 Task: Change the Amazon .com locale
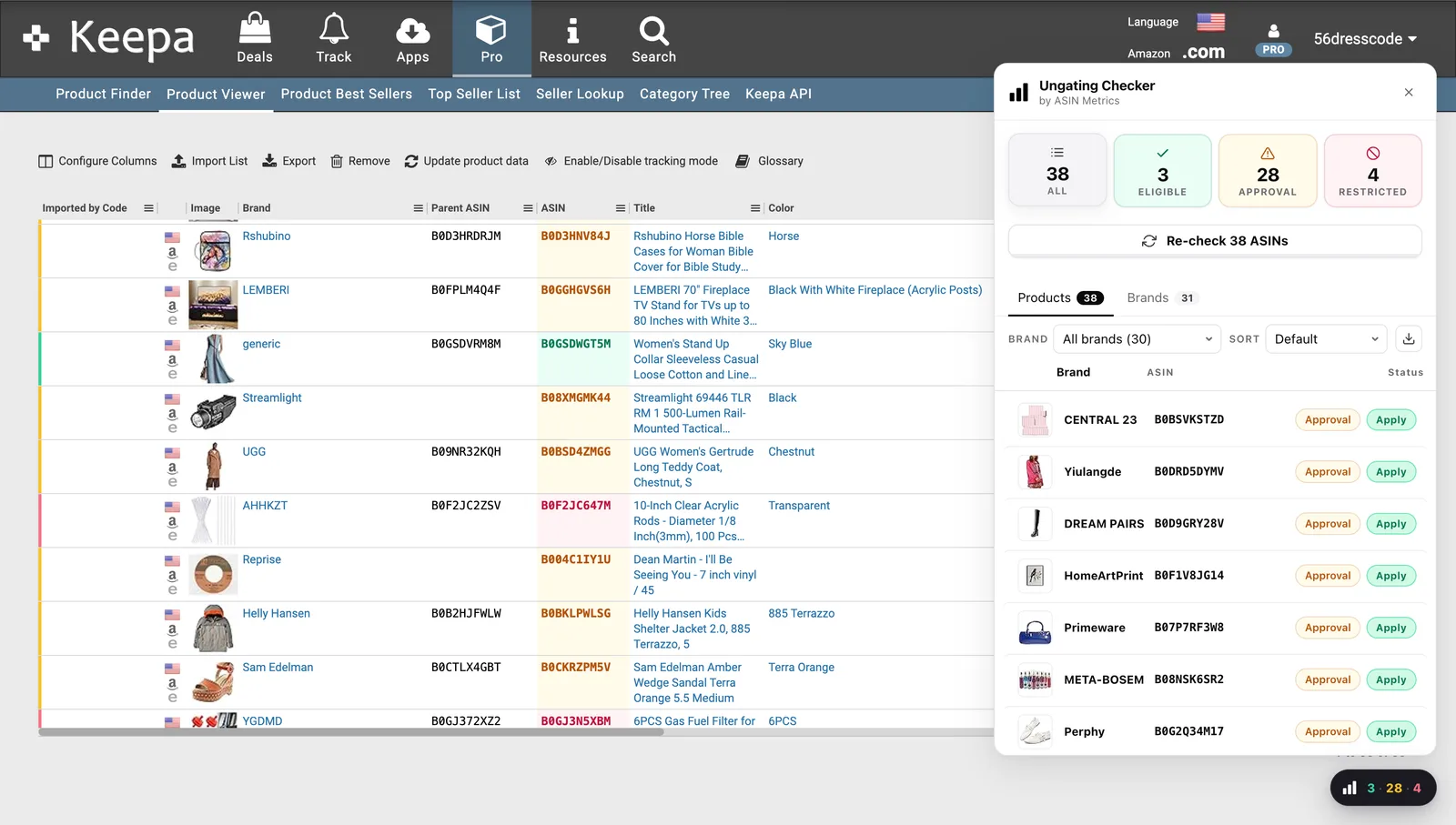1203,53
